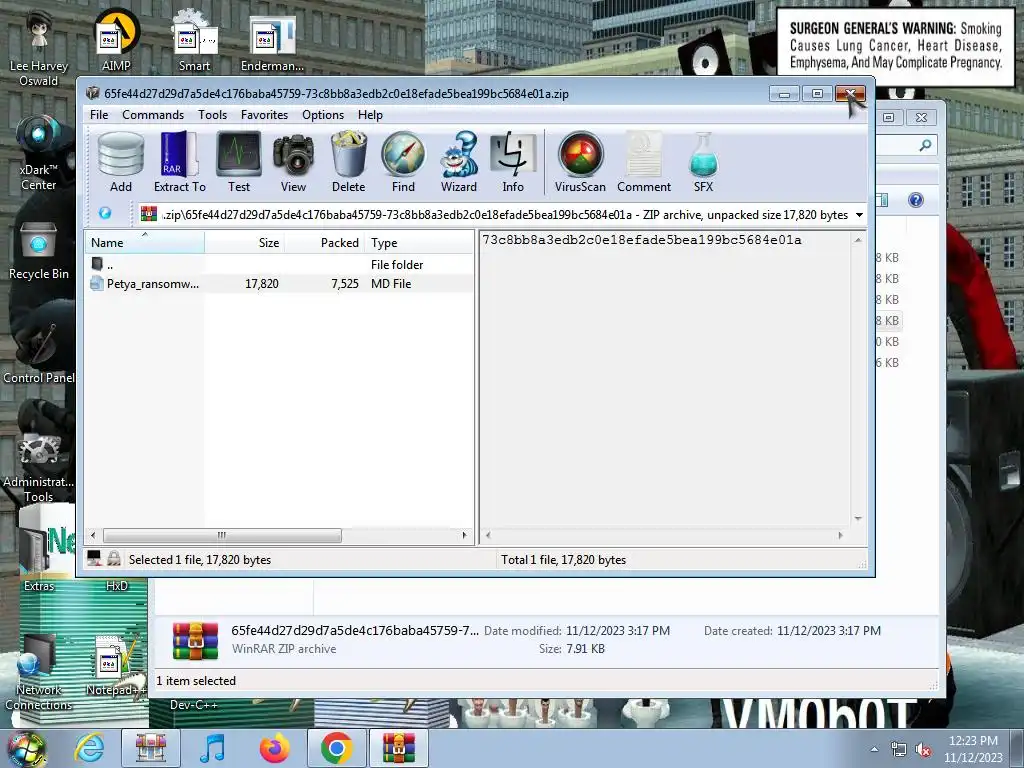Click the search magnifier in Explorer window
Viewport: 1024px width, 768px height.
click(x=925, y=145)
